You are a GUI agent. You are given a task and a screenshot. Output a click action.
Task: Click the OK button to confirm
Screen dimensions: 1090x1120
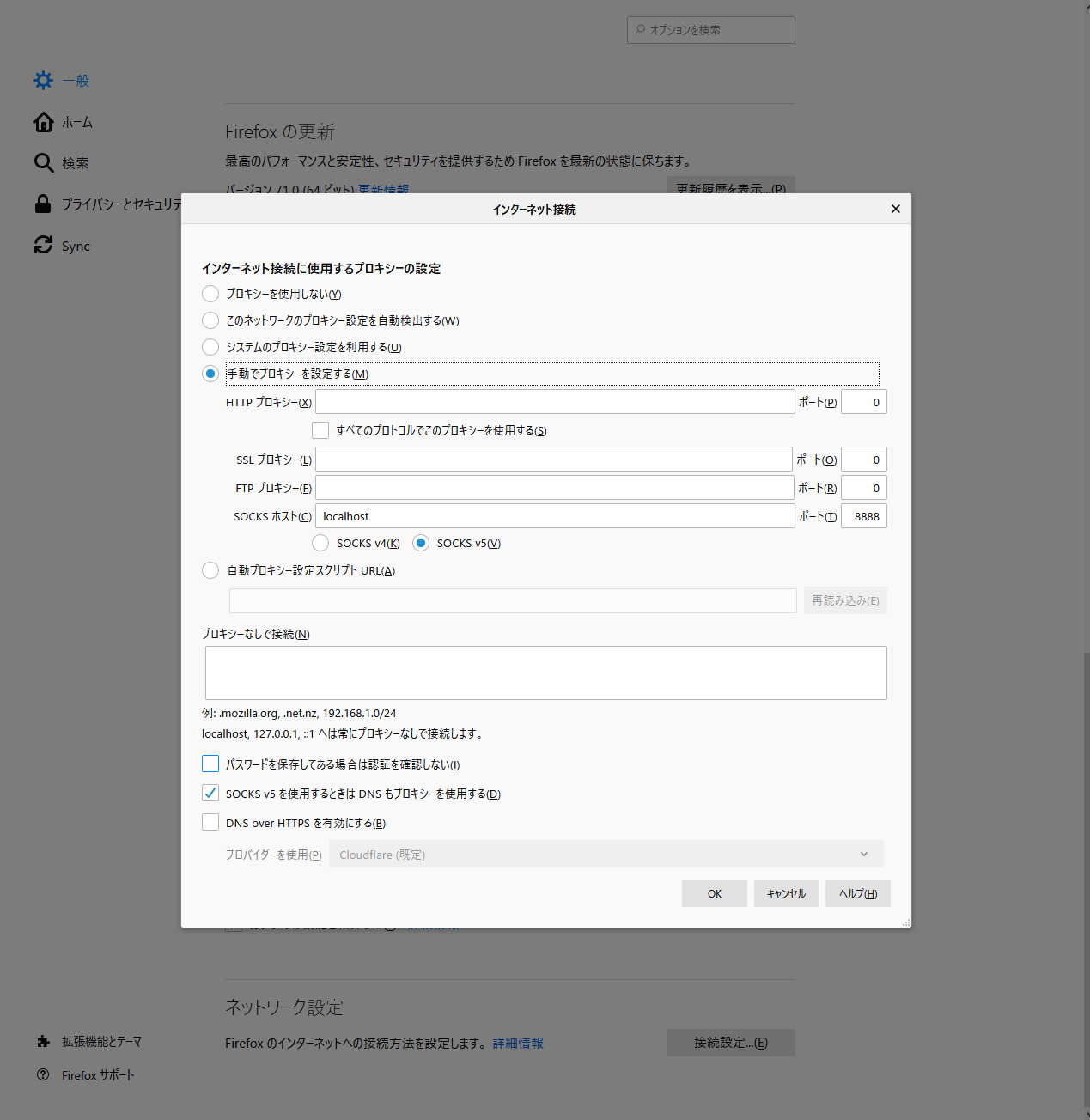click(714, 893)
